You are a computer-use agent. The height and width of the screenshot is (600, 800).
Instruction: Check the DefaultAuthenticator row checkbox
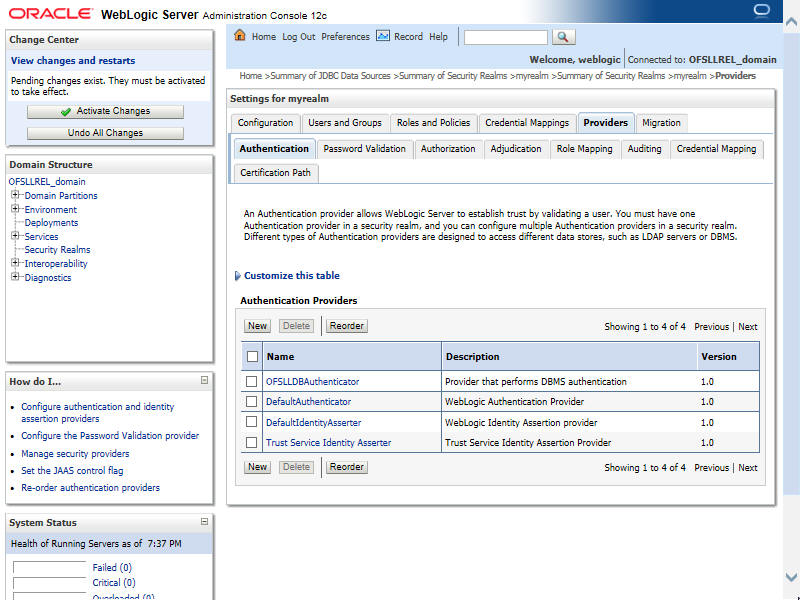pos(251,402)
